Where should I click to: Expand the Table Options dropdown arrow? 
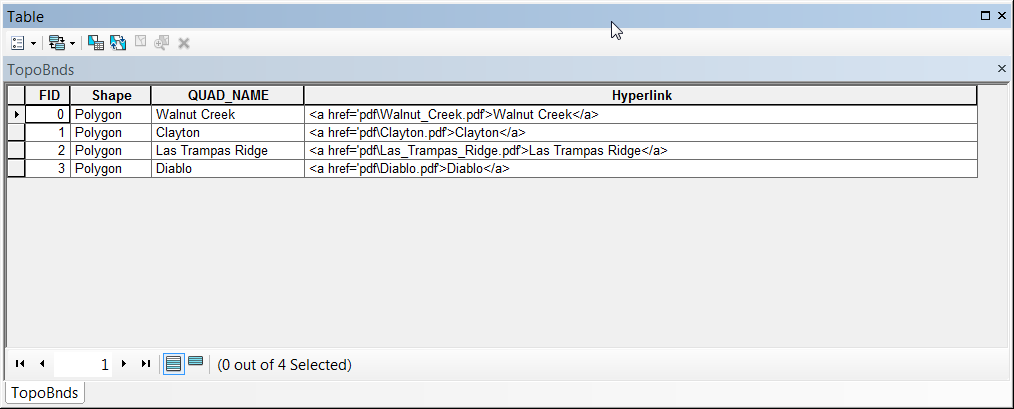[33, 44]
